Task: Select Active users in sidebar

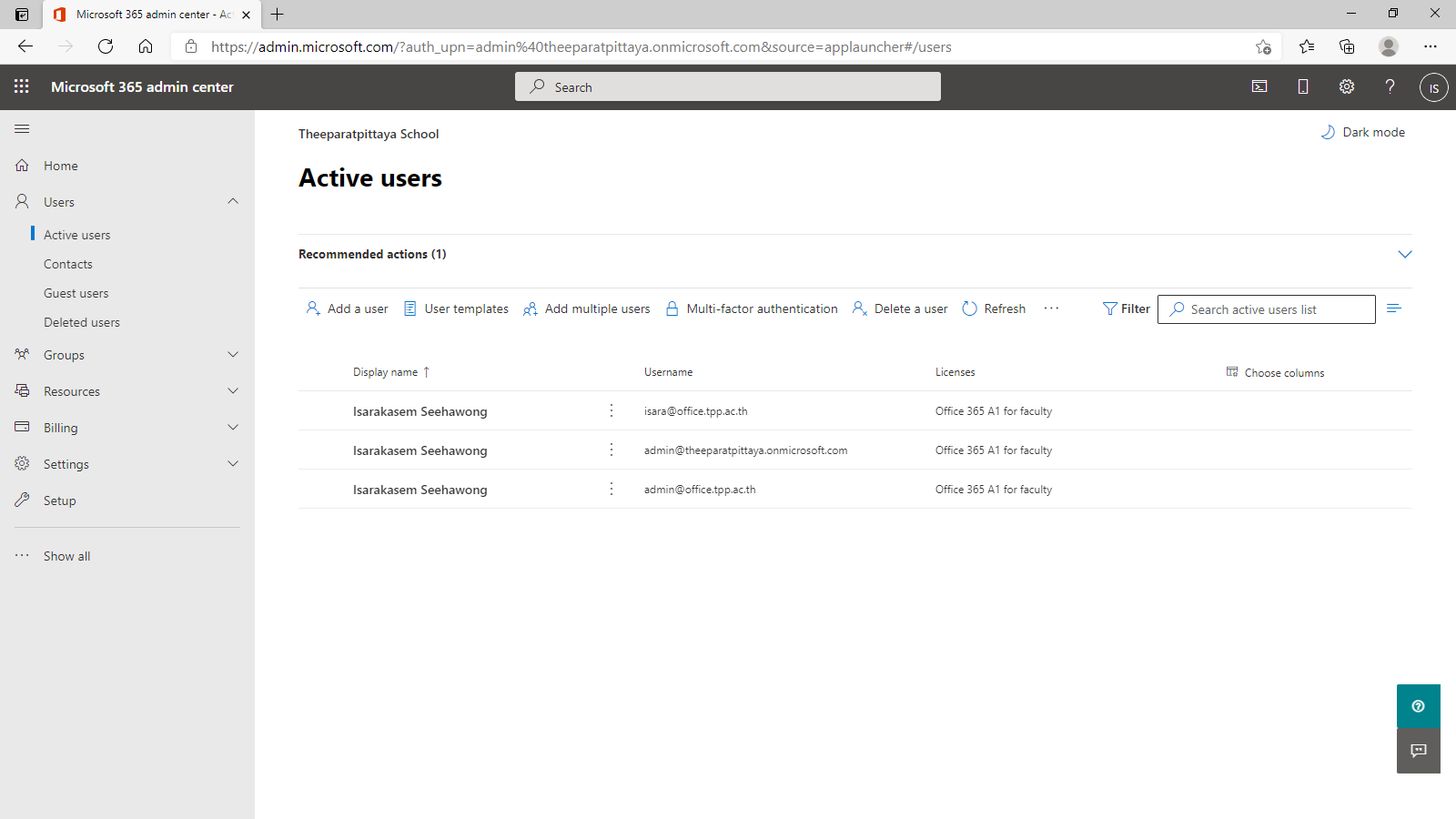Action: pos(77,235)
